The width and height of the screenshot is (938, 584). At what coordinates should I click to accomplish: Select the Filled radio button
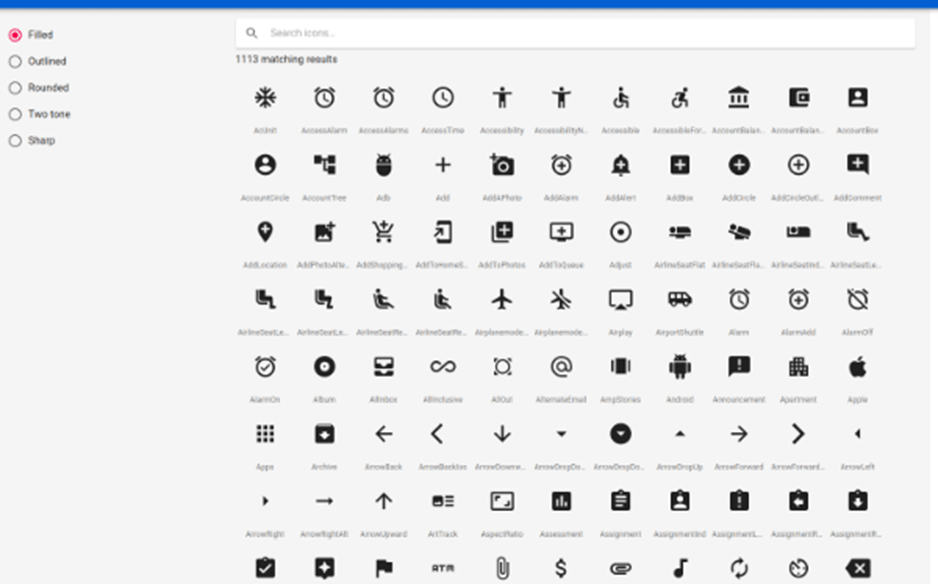tap(15, 35)
